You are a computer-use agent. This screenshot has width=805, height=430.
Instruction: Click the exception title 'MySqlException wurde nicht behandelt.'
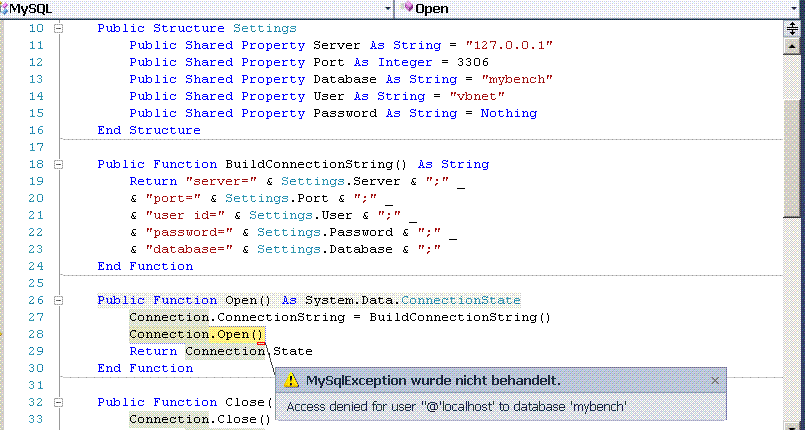click(x=433, y=381)
